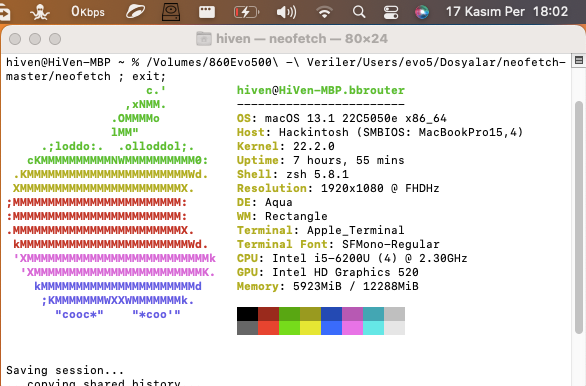The height and width of the screenshot is (386, 586).
Task: Click the WM 'Rectangle' text
Action: click(x=296, y=216)
